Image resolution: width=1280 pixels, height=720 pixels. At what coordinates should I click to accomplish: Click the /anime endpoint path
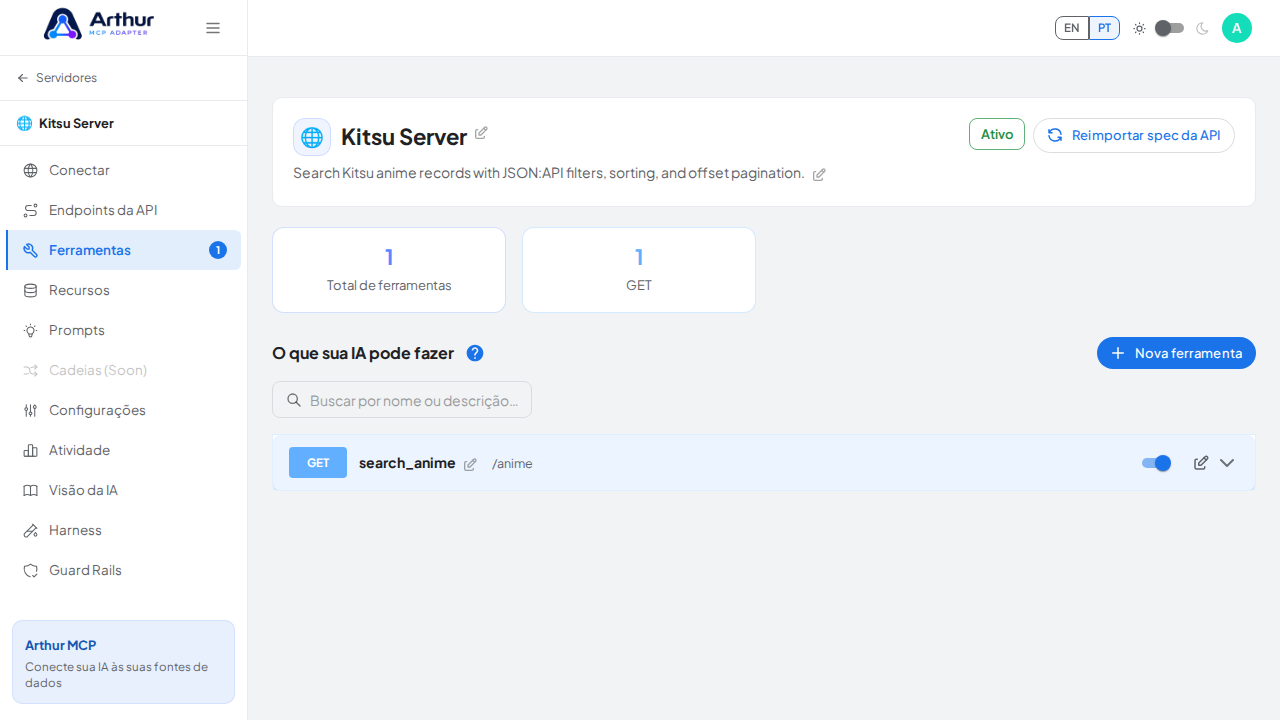click(x=512, y=464)
